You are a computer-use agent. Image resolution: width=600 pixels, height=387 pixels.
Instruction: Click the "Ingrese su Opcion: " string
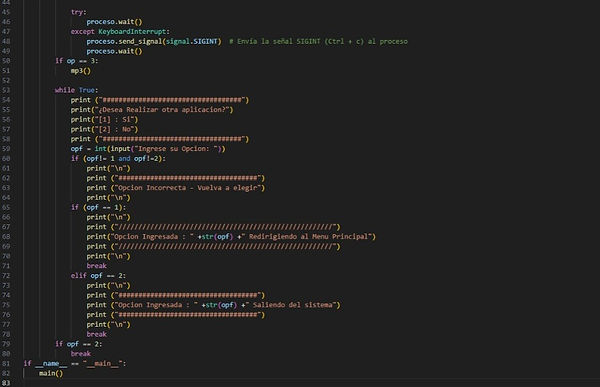[x=176, y=149]
